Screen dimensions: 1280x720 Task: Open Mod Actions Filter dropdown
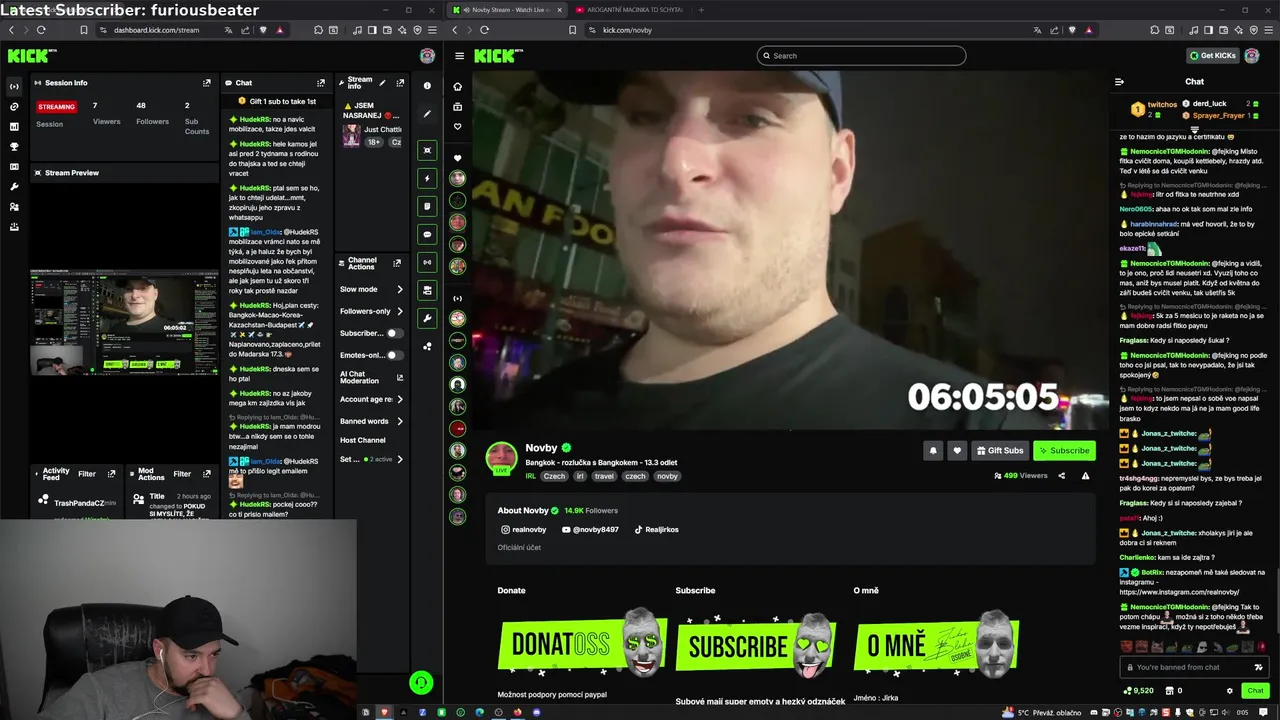(182, 474)
